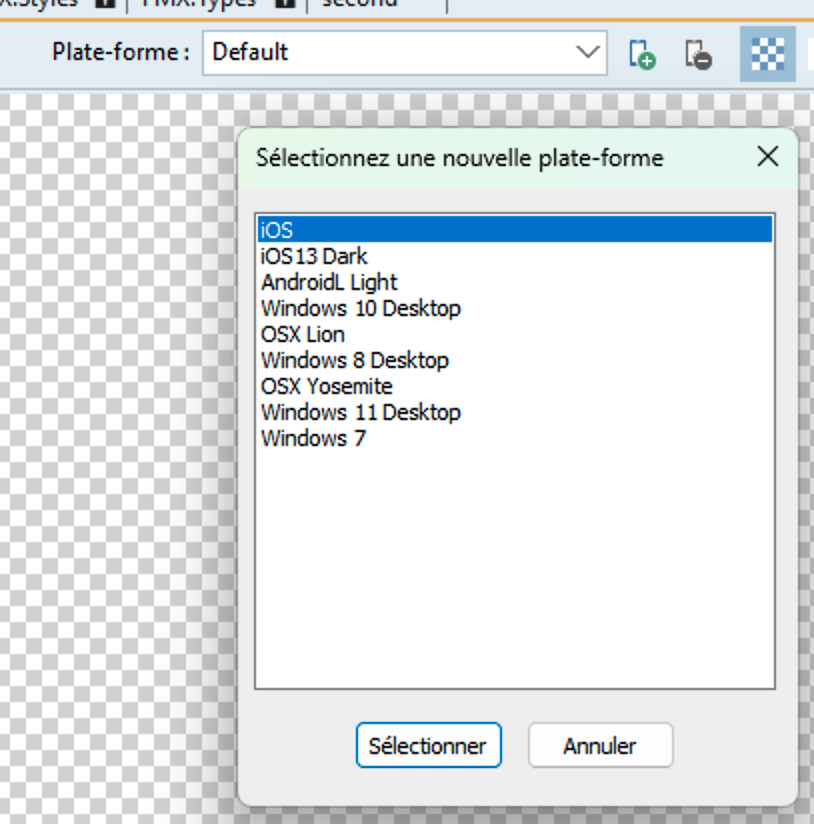Select Windows 8 Desktop entry

pyautogui.click(x=354, y=360)
